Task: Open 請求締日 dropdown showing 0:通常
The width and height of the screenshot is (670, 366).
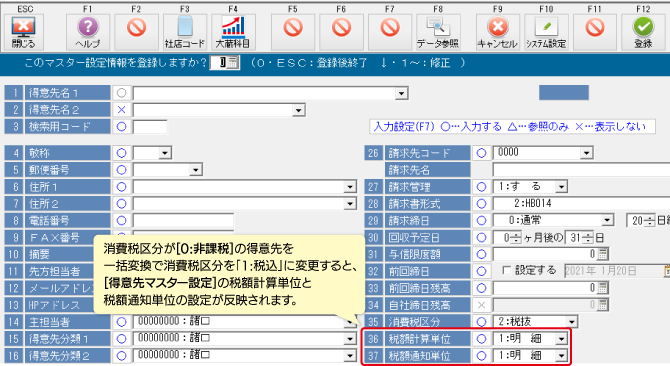Action: point(607,221)
